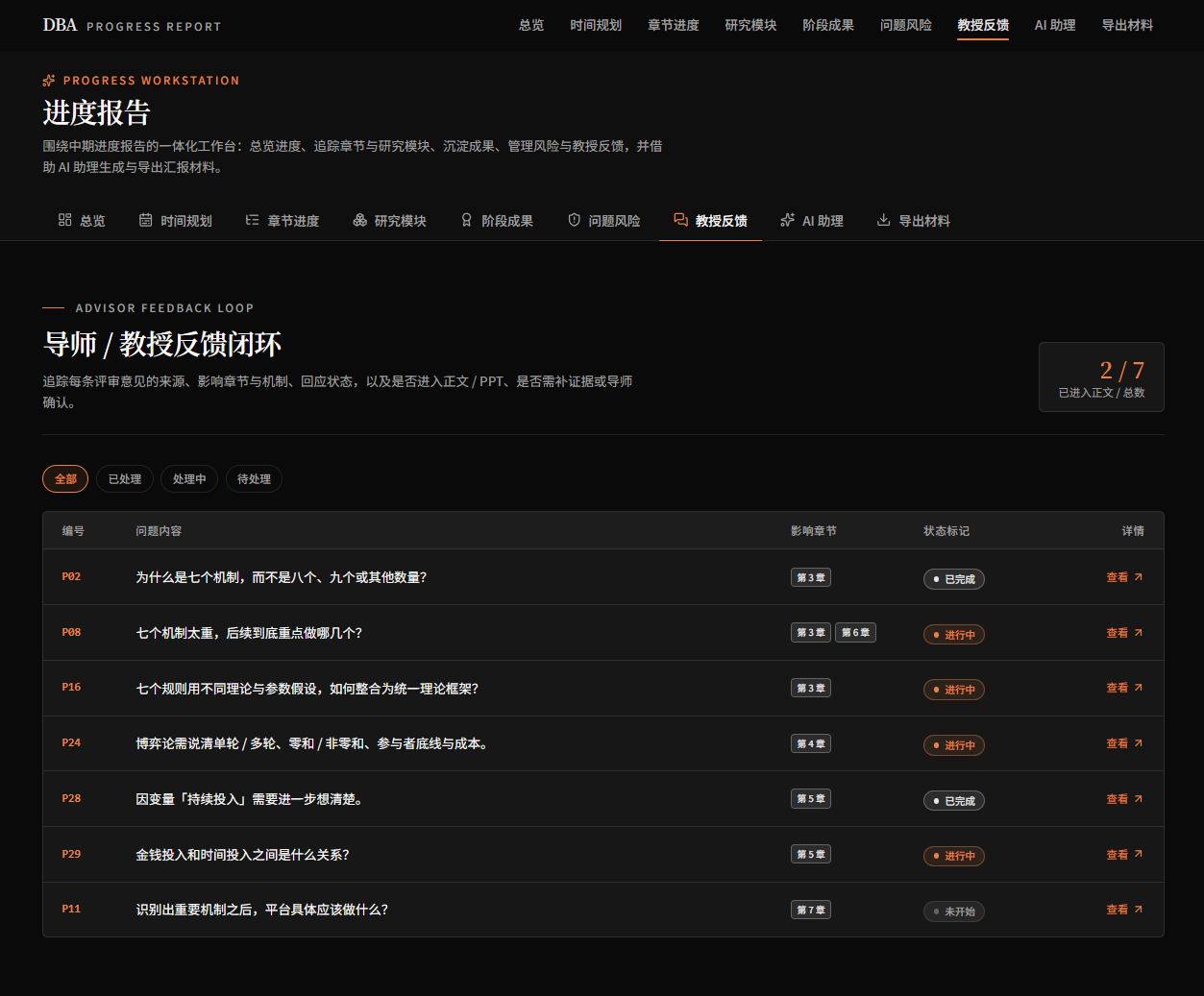Go to 时间规划 in top navigation
Image resolution: width=1204 pixels, height=996 pixels.
click(596, 25)
